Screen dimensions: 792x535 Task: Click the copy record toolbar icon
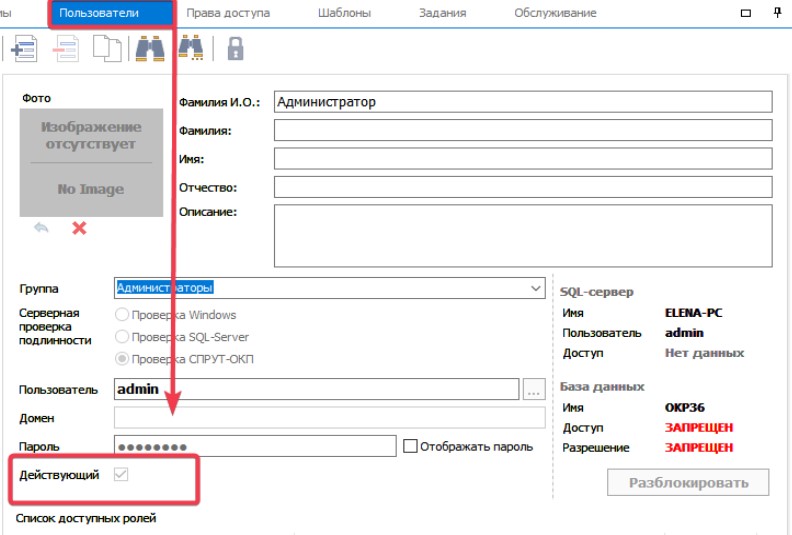(107, 48)
